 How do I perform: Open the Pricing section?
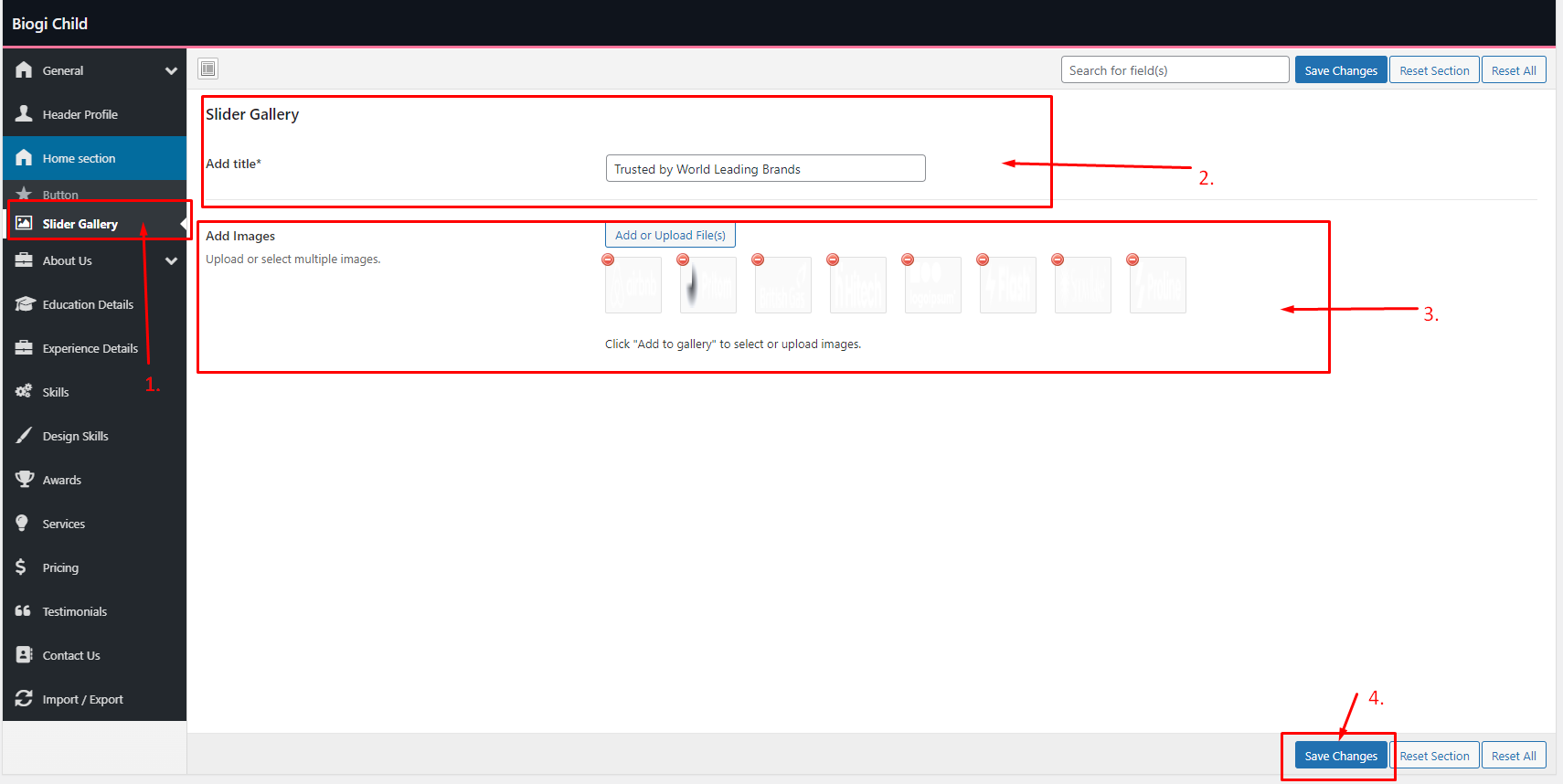95,567
